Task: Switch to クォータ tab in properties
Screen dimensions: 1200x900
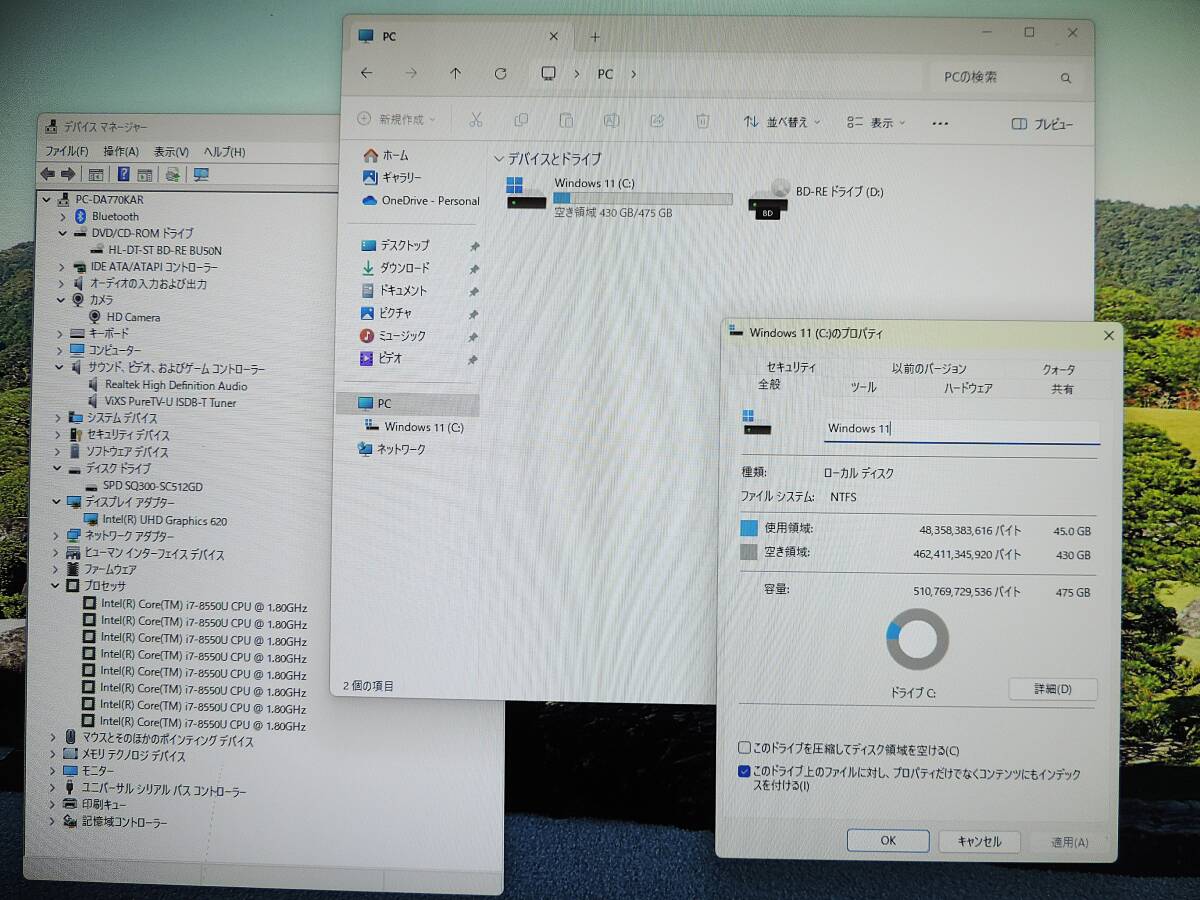Action: [x=1059, y=369]
